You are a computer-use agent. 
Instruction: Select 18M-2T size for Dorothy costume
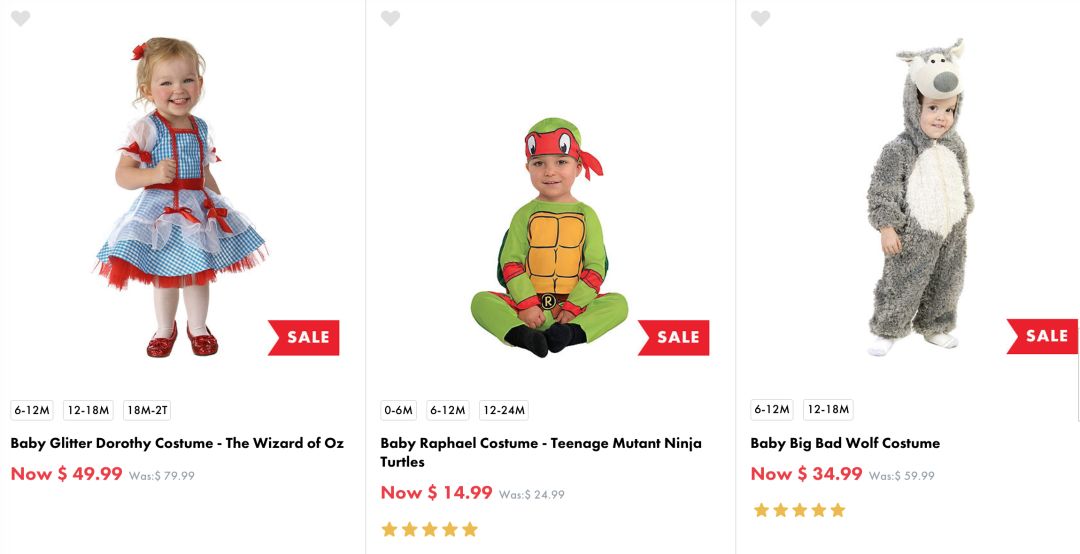click(x=147, y=410)
